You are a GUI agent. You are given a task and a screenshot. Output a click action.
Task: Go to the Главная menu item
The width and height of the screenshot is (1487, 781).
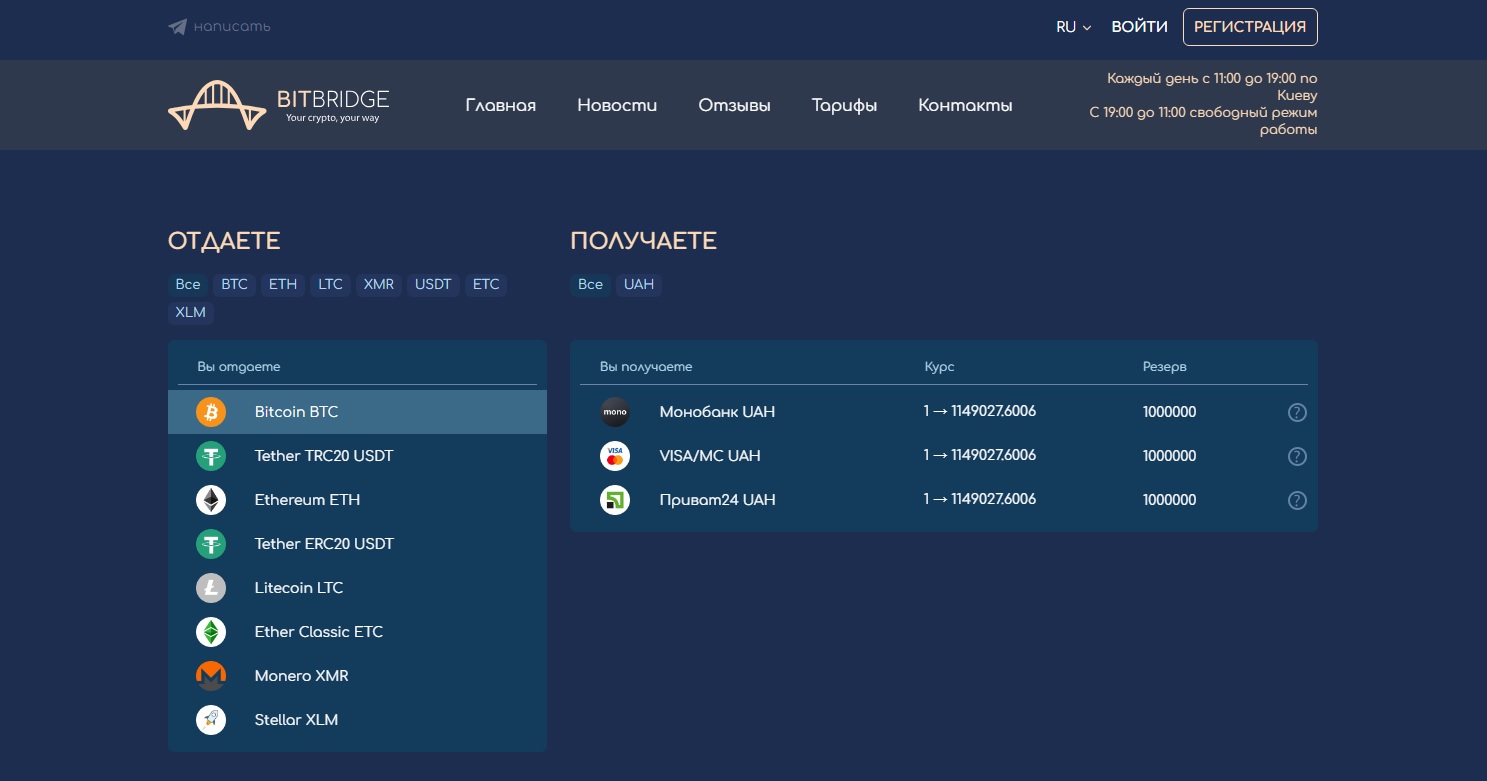tap(501, 105)
